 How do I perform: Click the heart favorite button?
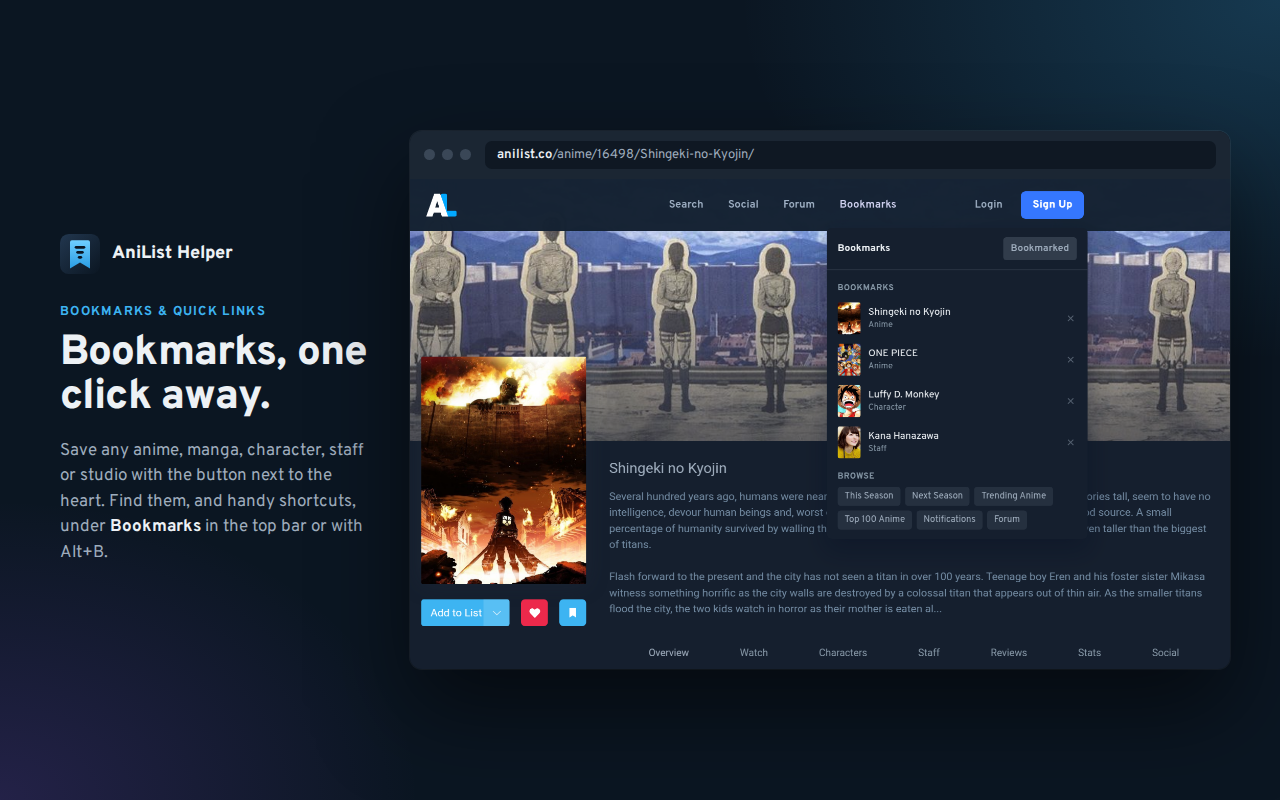534,613
